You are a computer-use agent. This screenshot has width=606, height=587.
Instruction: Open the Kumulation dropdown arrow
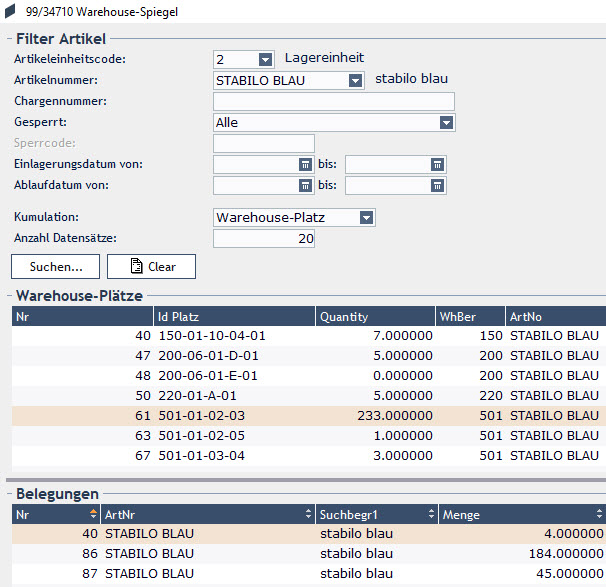366,218
